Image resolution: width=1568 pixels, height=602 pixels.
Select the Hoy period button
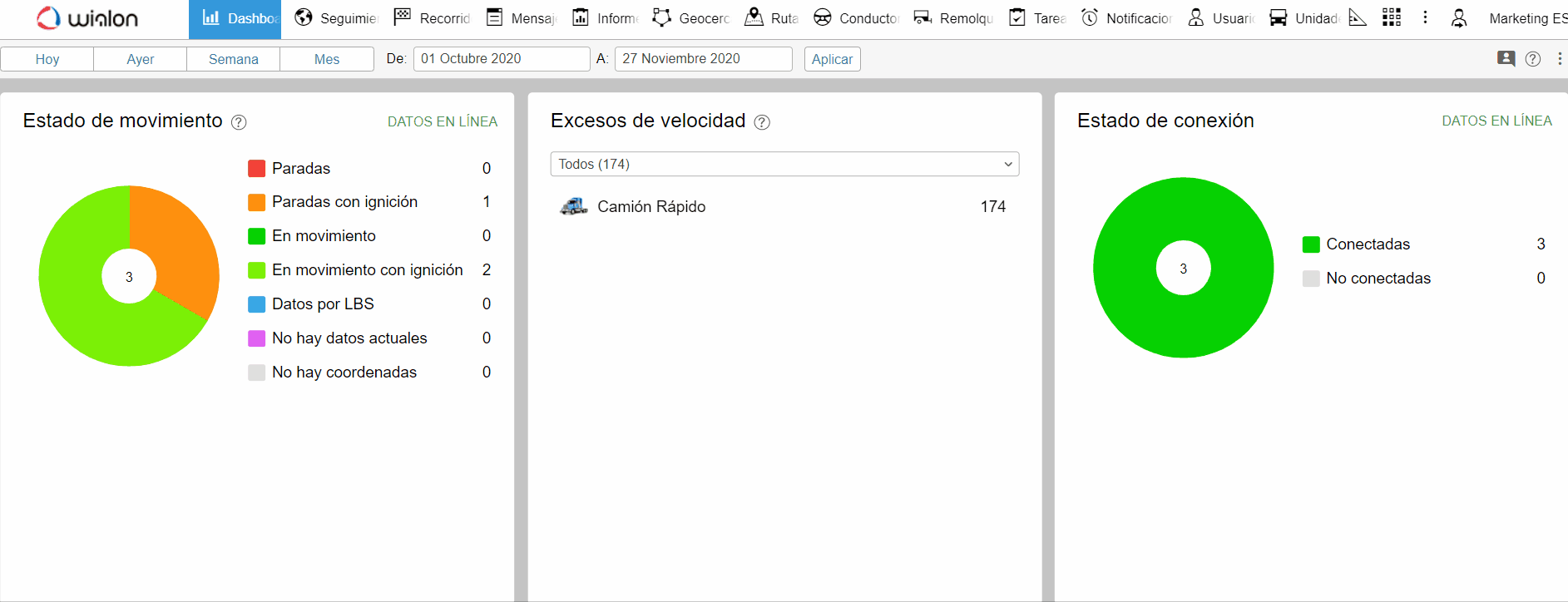47,59
